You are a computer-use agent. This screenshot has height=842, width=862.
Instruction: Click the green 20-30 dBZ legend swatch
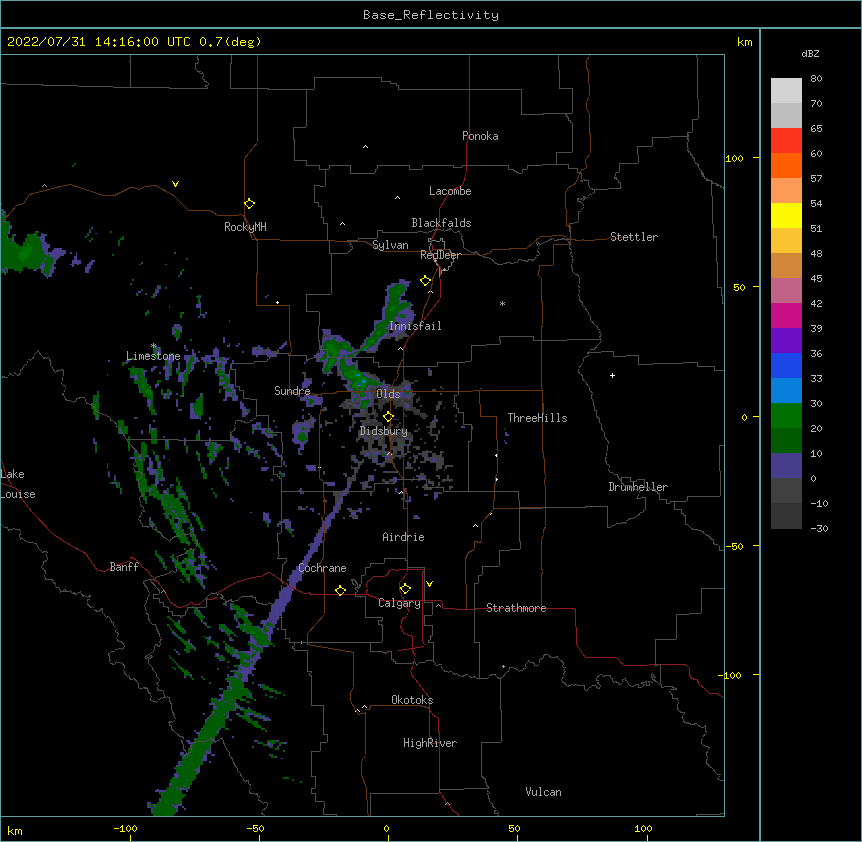pyautogui.click(x=786, y=416)
